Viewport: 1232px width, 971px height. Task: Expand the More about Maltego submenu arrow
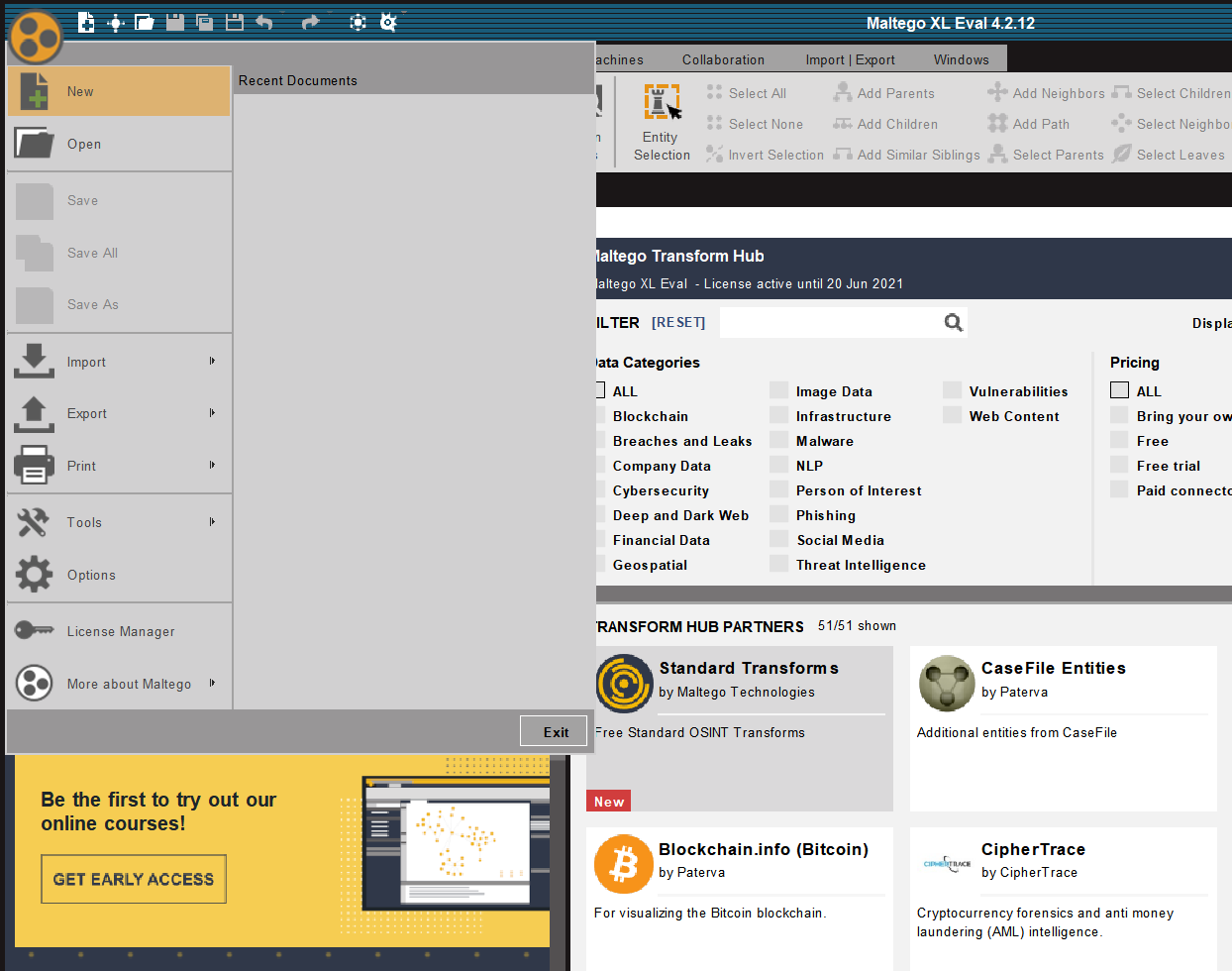click(x=212, y=683)
